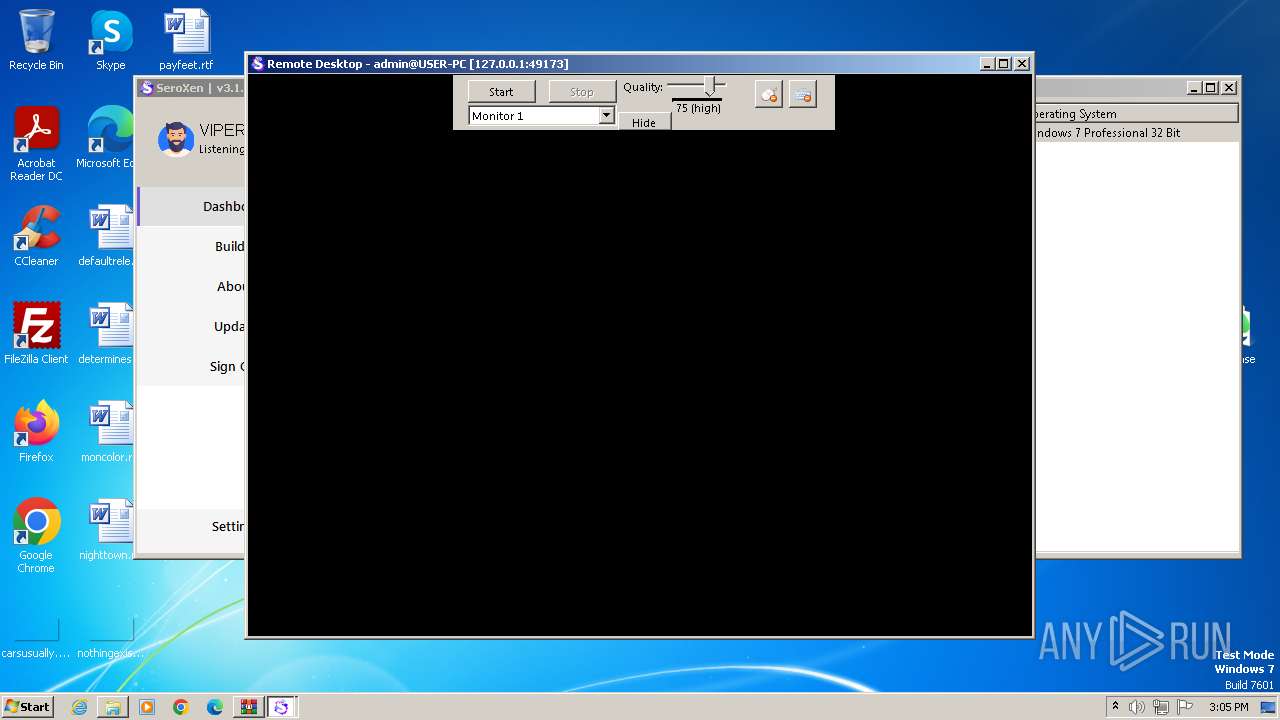Open payfeet.rtf document icon
The height and width of the screenshot is (720, 1280).
[x=186, y=40]
